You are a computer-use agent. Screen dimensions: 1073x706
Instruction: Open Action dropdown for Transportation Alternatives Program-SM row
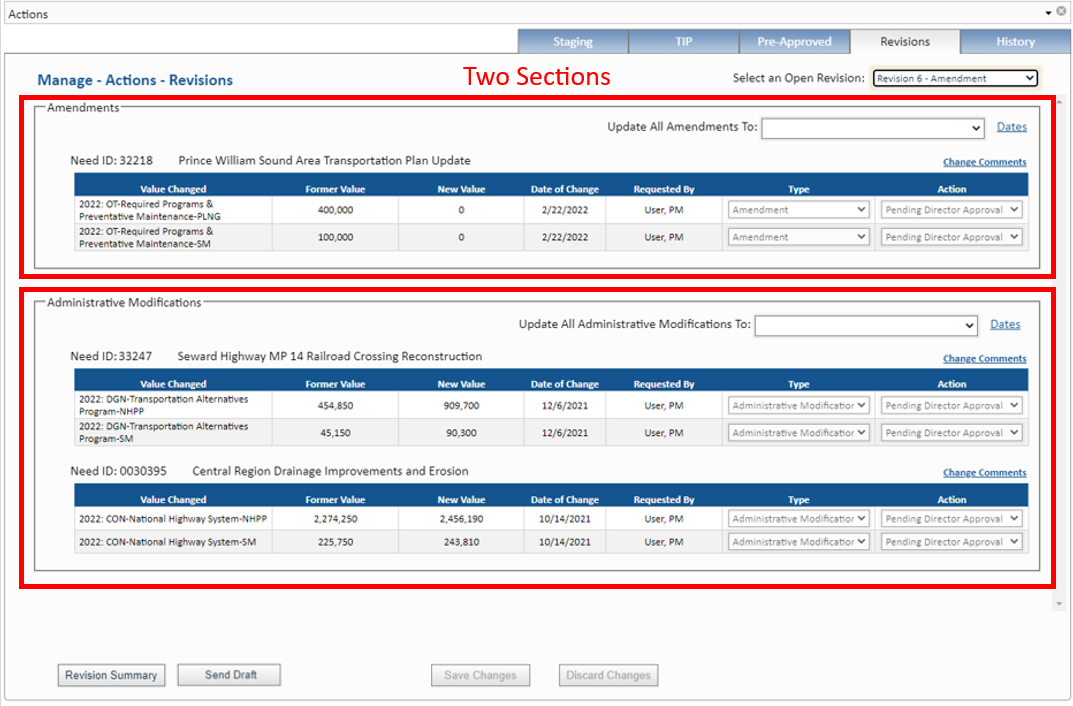point(951,433)
